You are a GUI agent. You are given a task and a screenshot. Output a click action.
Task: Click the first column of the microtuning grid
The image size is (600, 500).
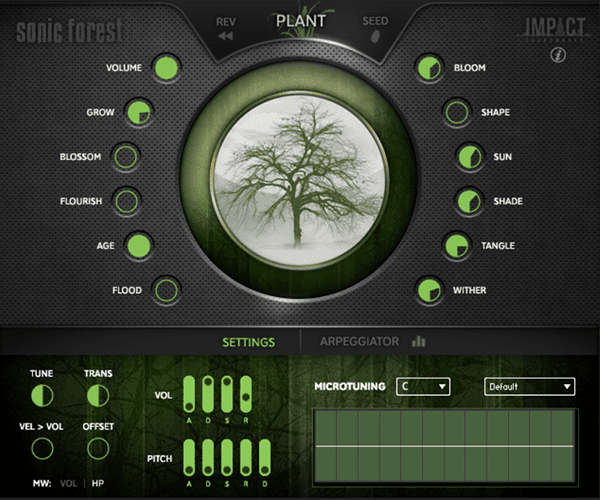(325, 446)
